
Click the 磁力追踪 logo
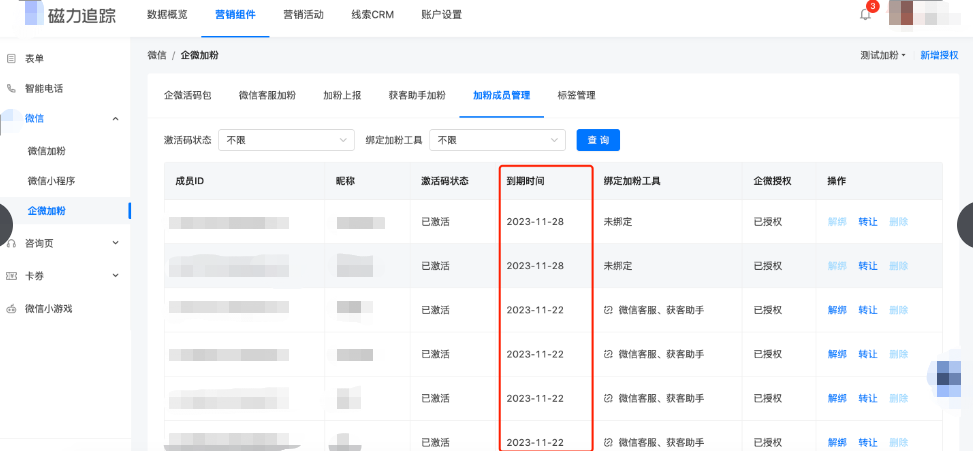[x=71, y=15]
